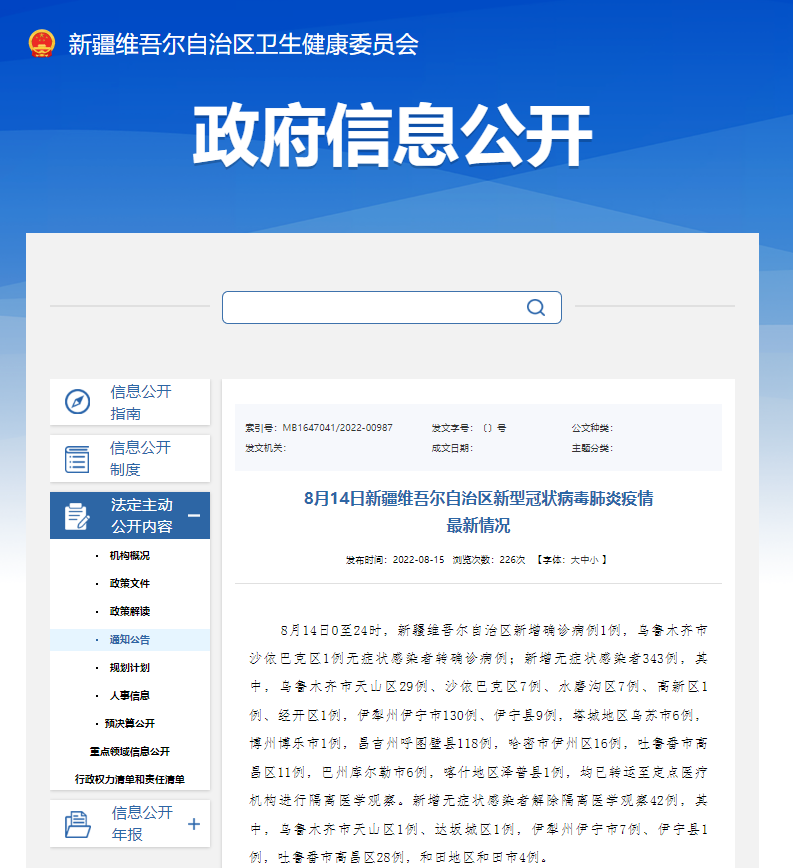This screenshot has height=868, width=793.
Task: Open the 机构概况 sidebar item
Action: (x=129, y=555)
